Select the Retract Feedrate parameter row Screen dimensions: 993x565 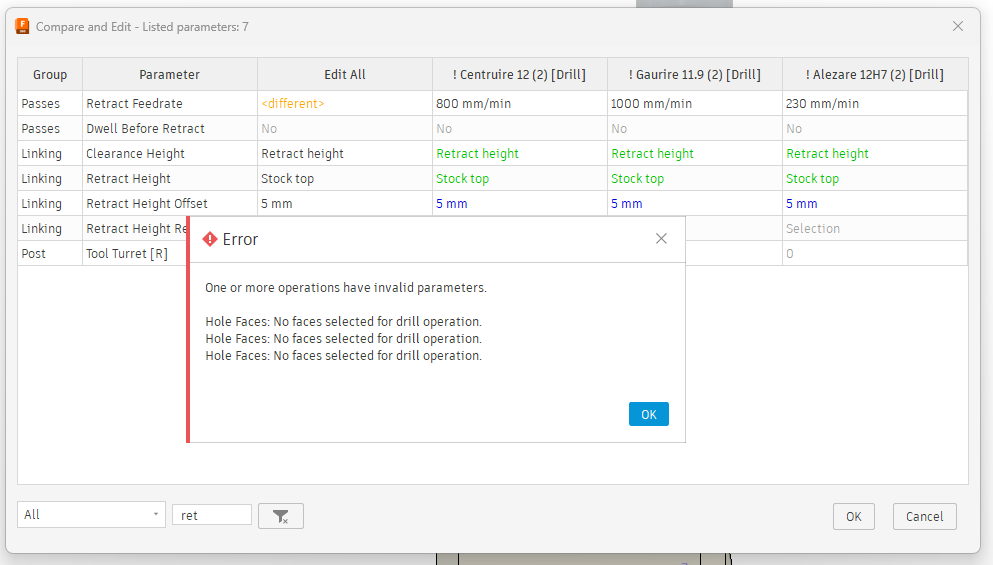tap(170, 103)
